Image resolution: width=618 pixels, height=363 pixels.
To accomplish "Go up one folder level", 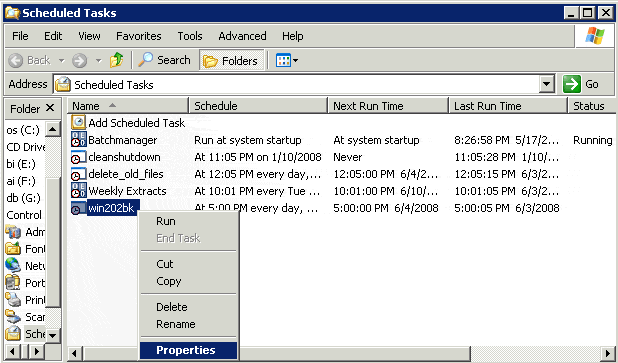I will tap(117, 60).
